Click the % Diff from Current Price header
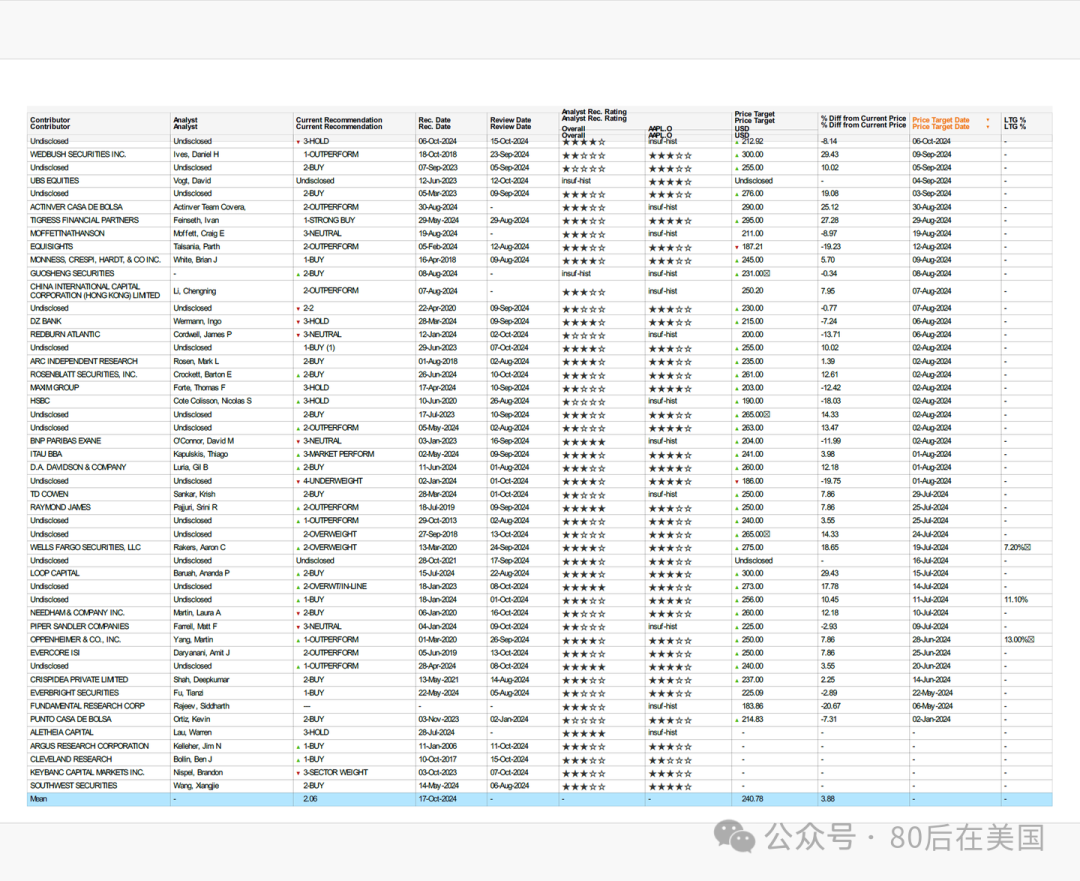Image resolution: width=1080 pixels, height=881 pixels. (863, 122)
